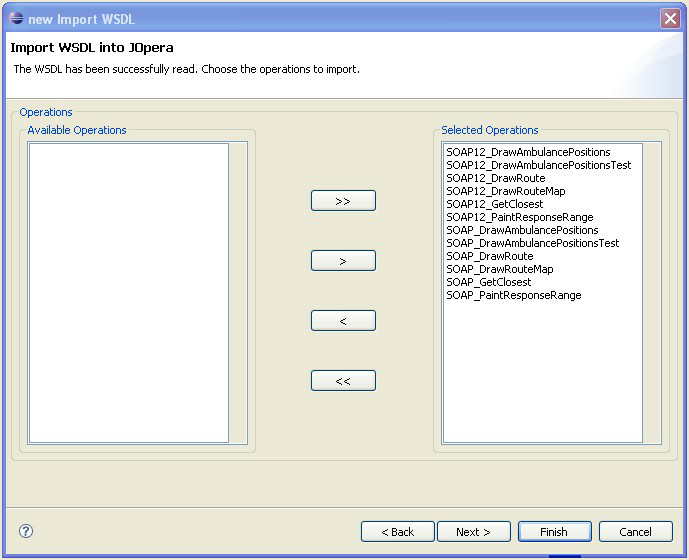Go back with the < Back button
Viewport: 689px width, 560px height.
pos(398,532)
